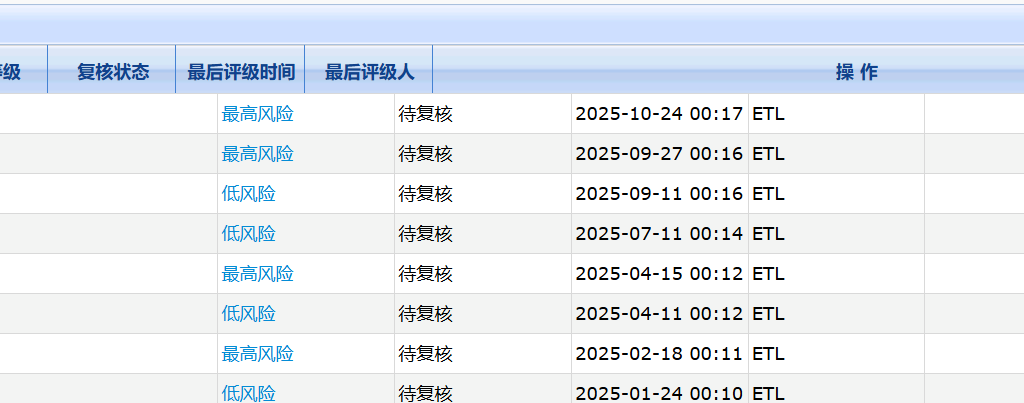Click ETL rater in 2025-02-18 row
This screenshot has width=1024, height=403.
click(x=768, y=354)
